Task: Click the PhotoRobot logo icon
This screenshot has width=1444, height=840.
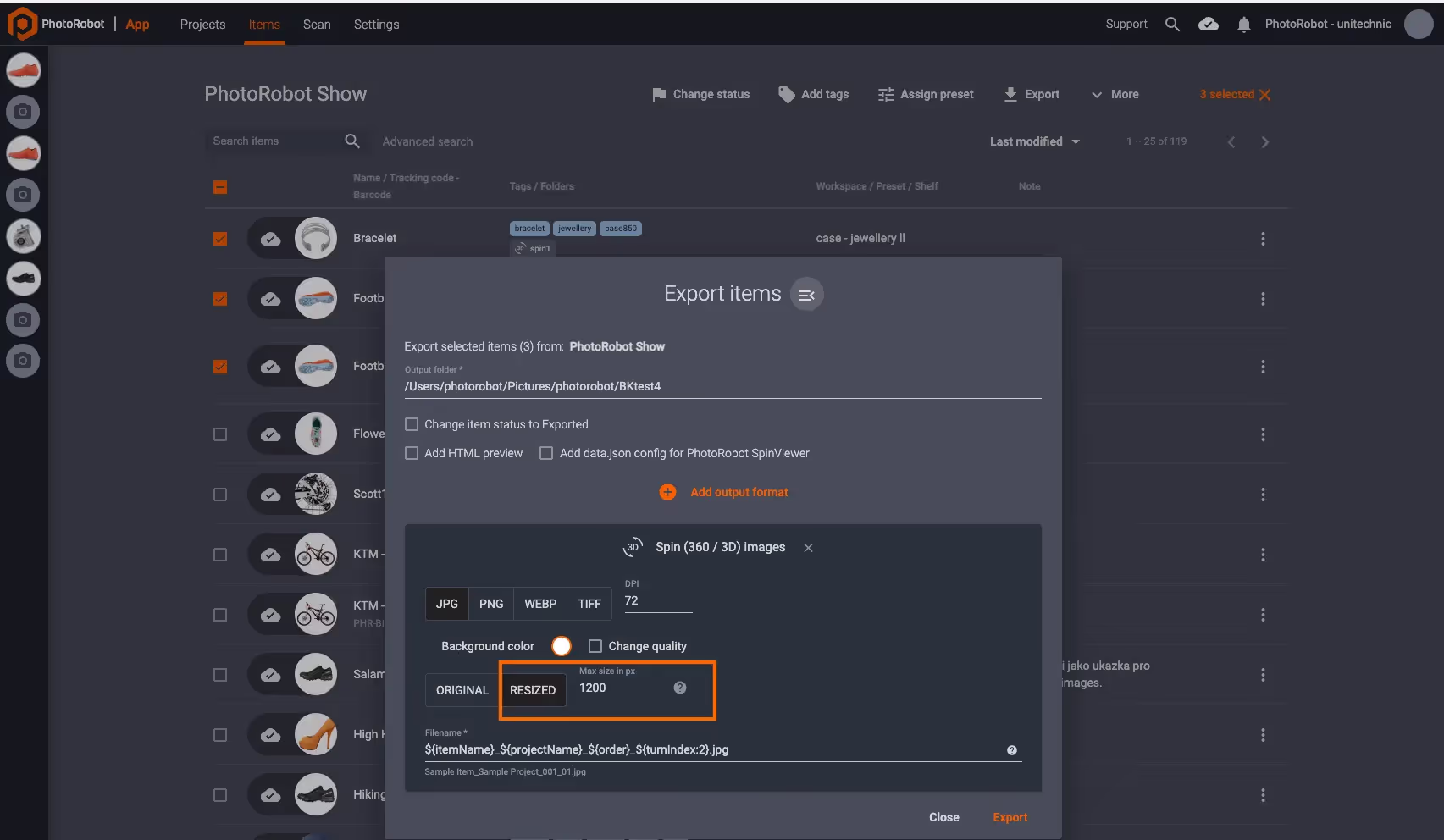Action: tap(22, 24)
